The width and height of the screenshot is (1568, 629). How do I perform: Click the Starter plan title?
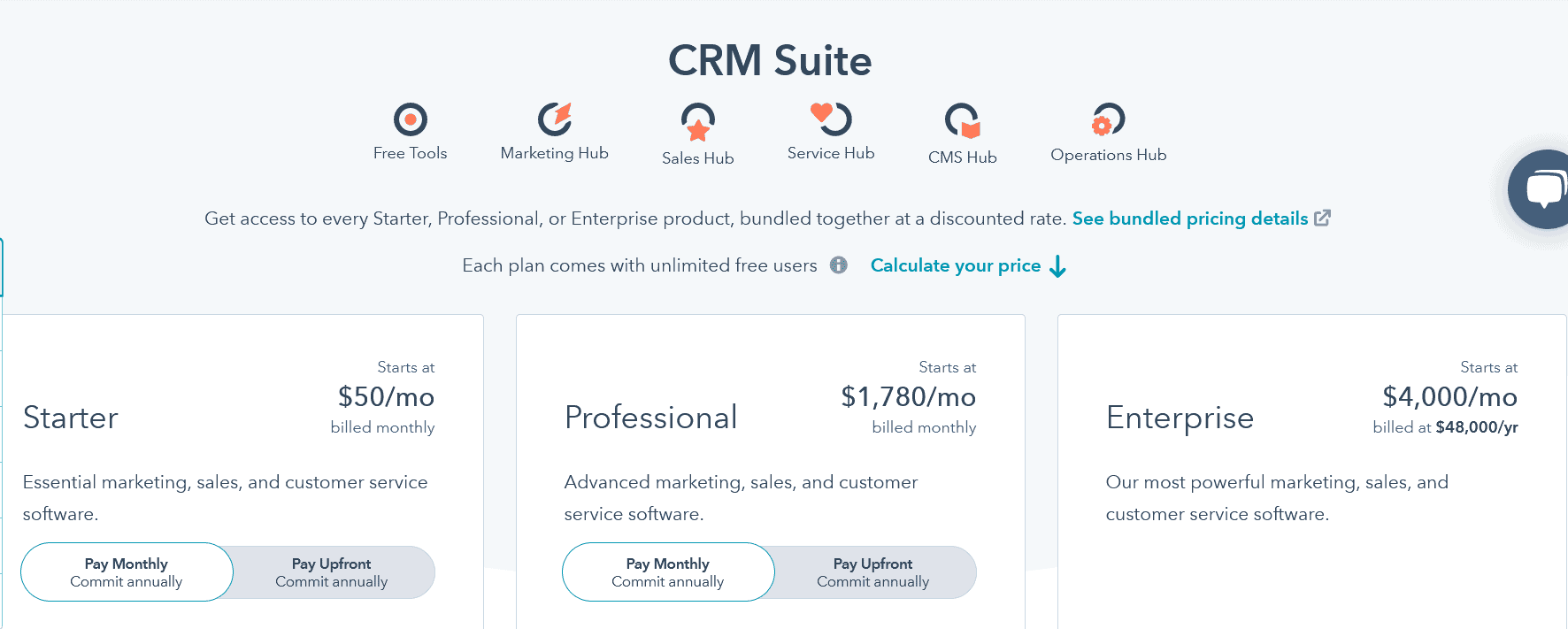(71, 418)
